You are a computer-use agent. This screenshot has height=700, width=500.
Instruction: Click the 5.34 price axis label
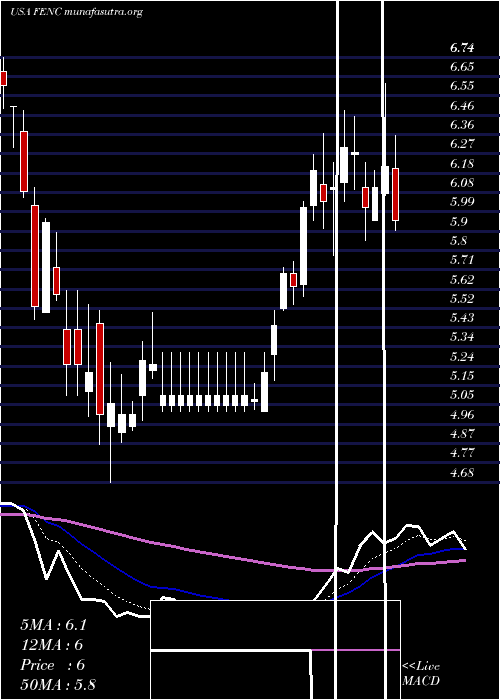tap(462, 337)
